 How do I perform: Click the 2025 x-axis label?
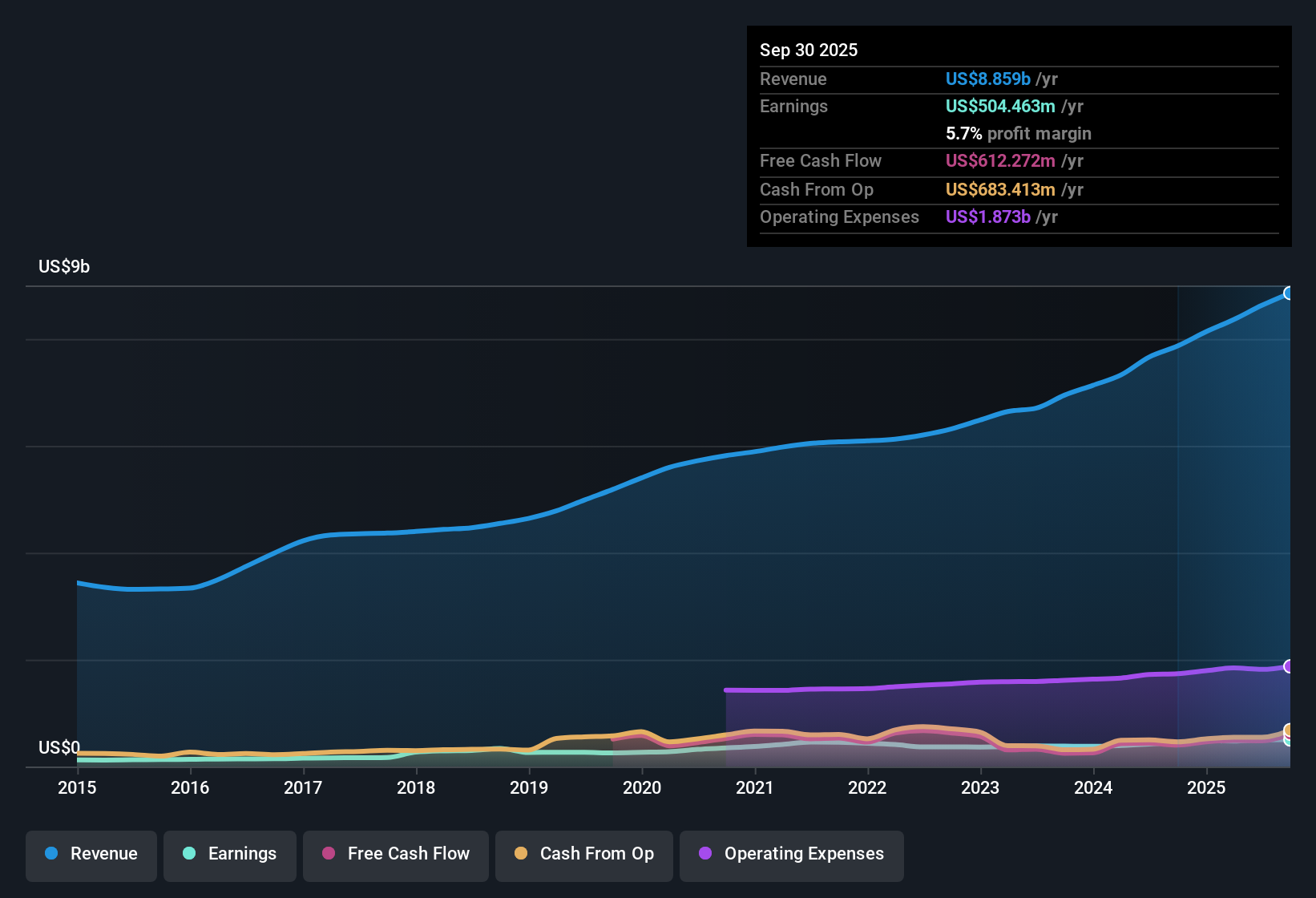(x=1206, y=788)
